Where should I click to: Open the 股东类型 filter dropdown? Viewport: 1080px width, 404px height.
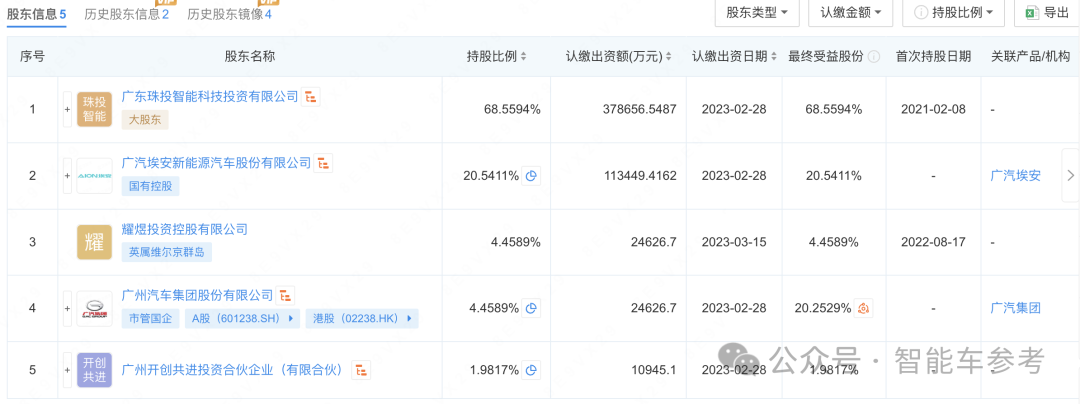pos(757,12)
